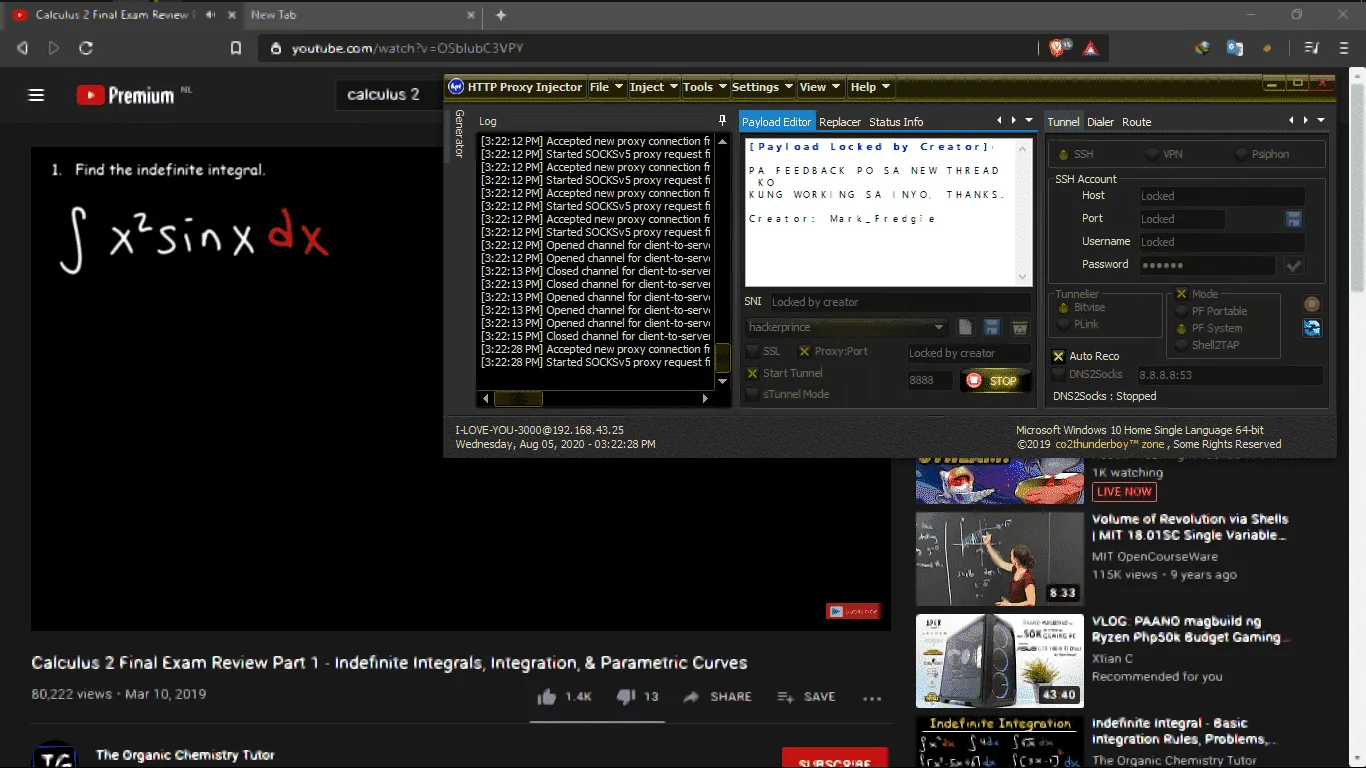This screenshot has width=1366, height=768.
Task: Click the red SUBSCRIBE button
Action: click(x=835, y=758)
